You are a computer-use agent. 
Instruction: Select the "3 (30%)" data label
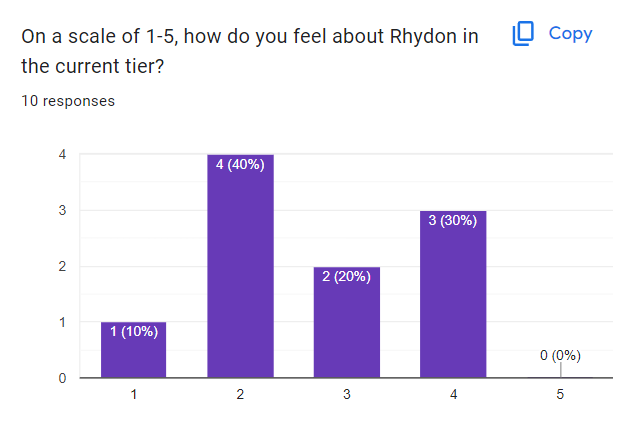pyautogui.click(x=453, y=221)
